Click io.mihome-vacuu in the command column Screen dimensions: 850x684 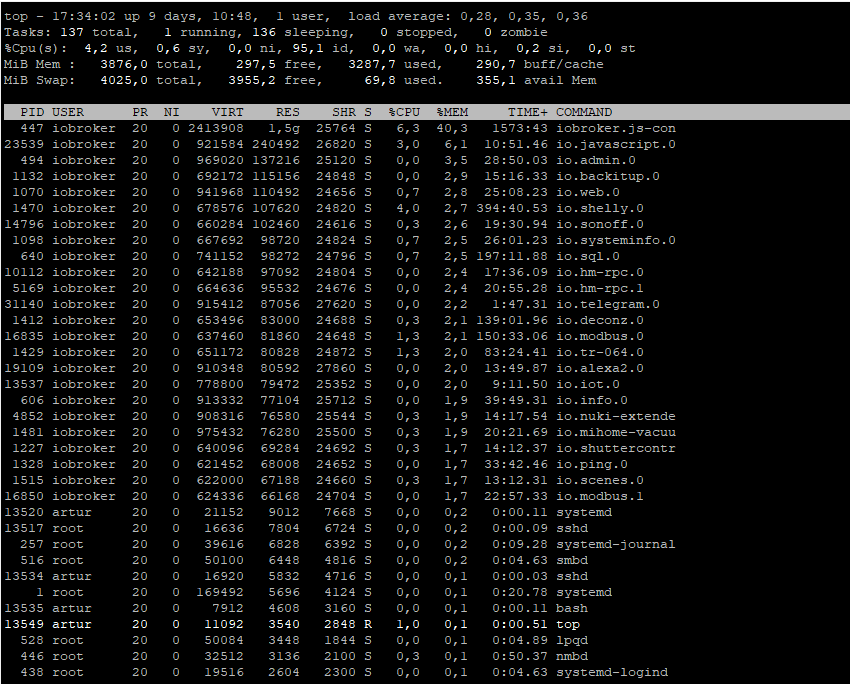[616, 432]
